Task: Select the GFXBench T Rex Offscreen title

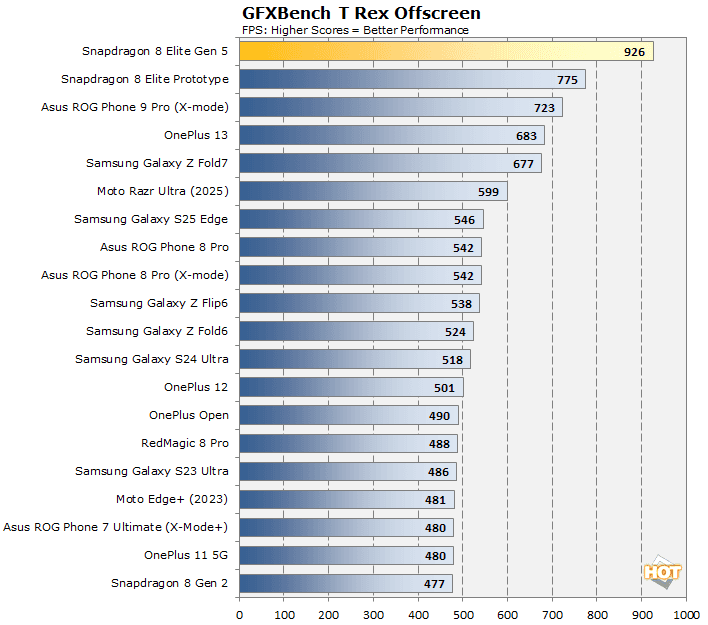Action: click(361, 13)
